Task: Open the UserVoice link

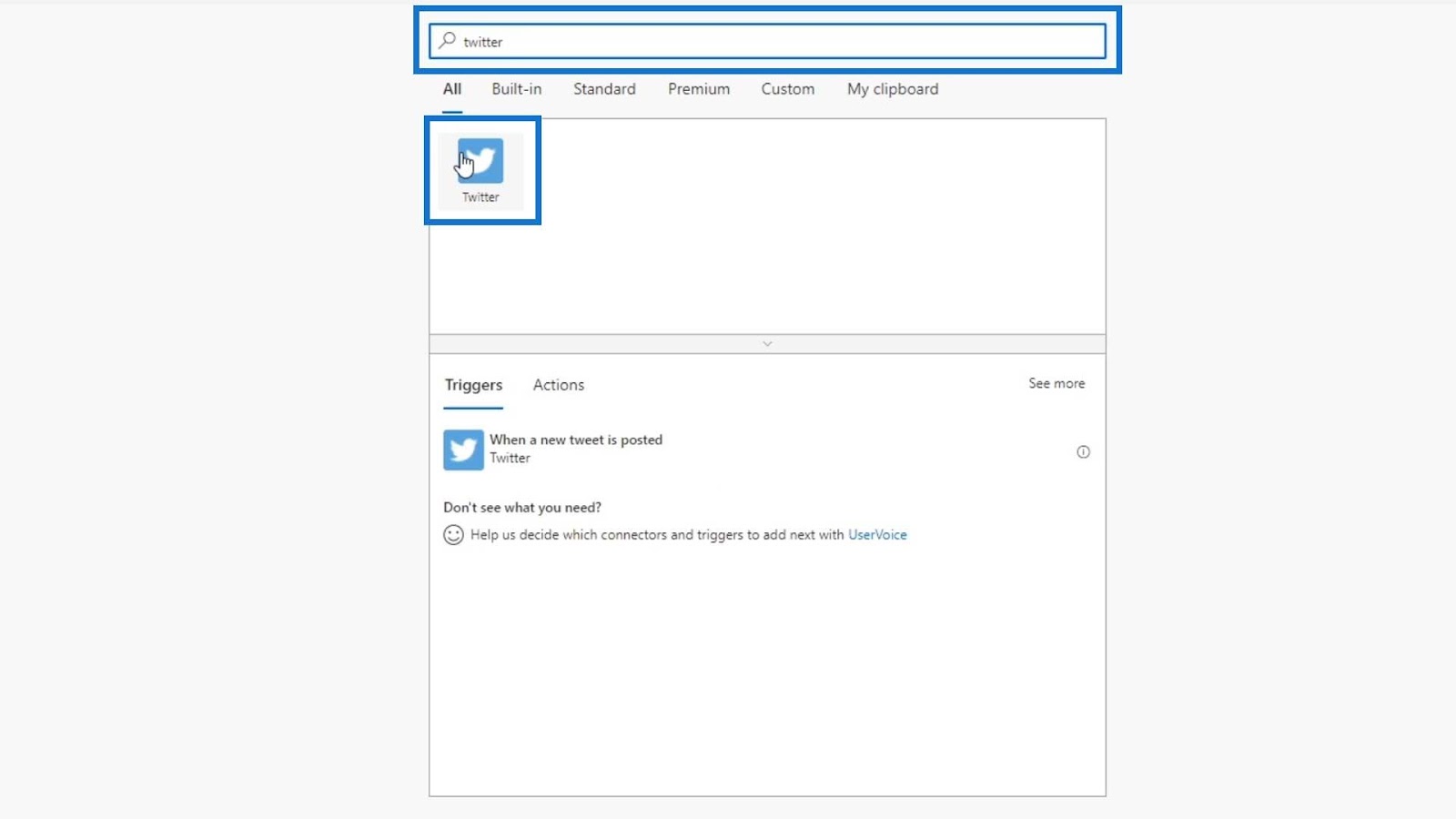Action: point(877,535)
